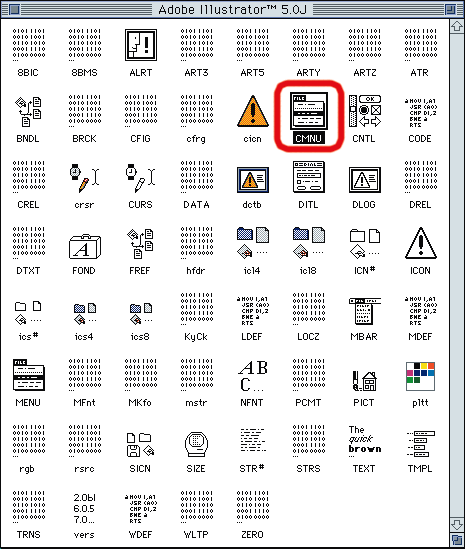Select the CURS cursor resource icon
The width and height of the screenshot is (465, 549).
pos(140,178)
